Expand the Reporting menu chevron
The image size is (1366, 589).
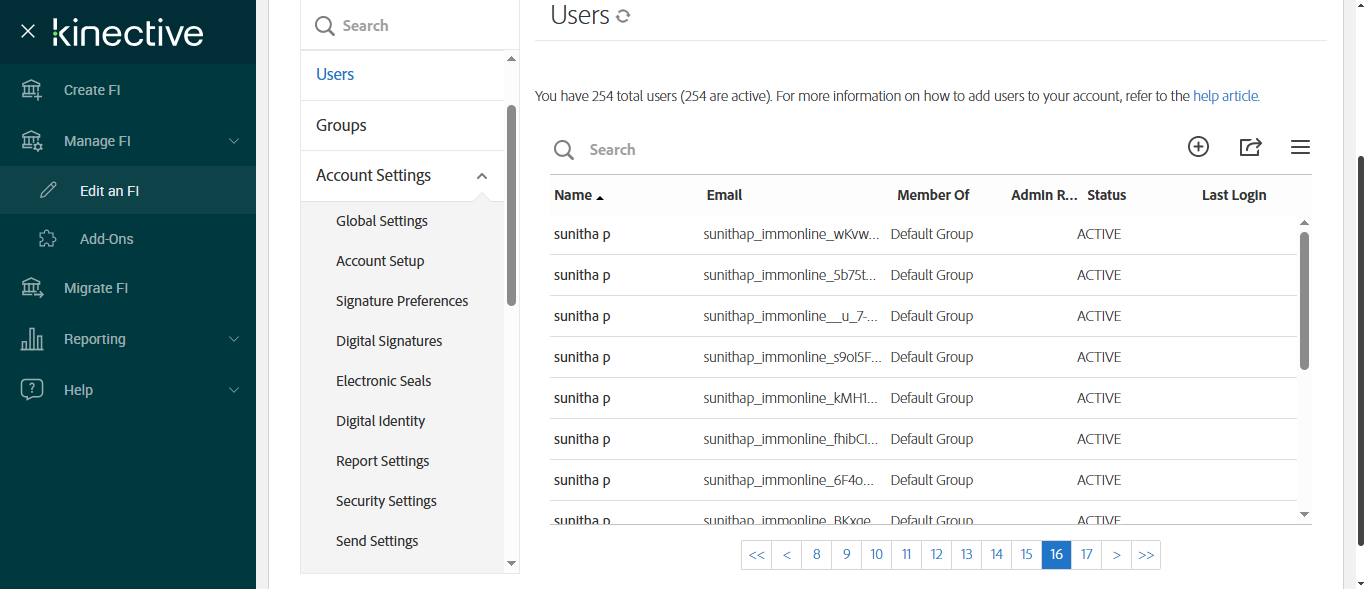coord(234,339)
